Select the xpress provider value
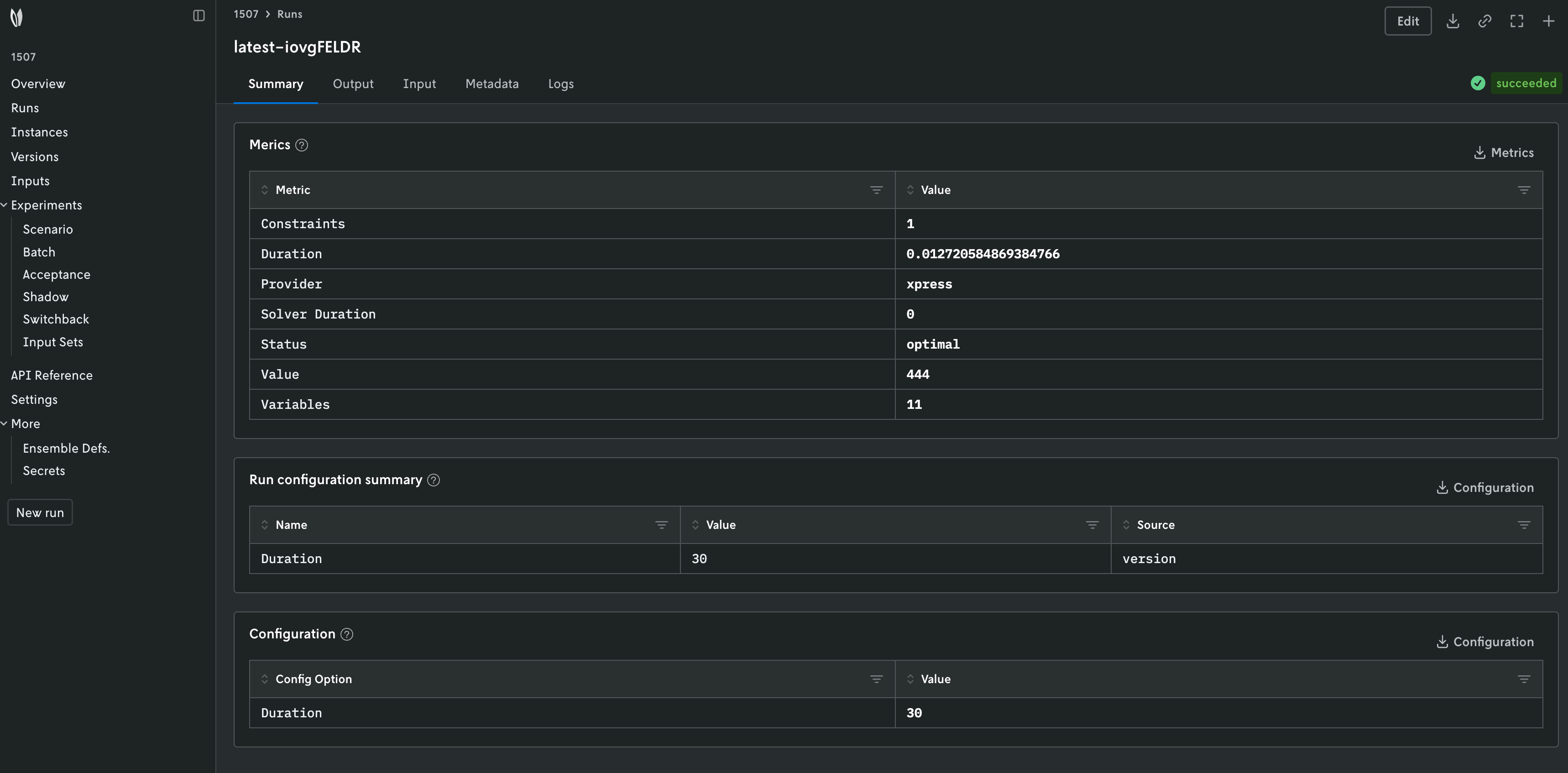Screen dimensions: 1568x773 pyautogui.click(x=929, y=284)
